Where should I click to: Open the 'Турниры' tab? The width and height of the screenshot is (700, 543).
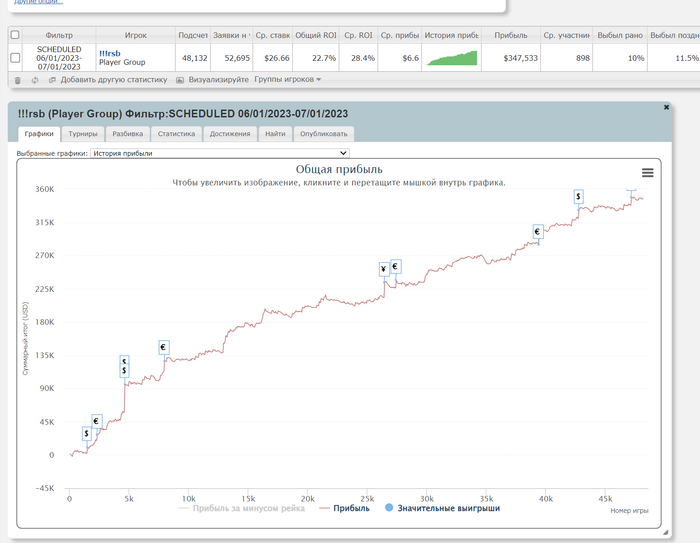[83, 134]
